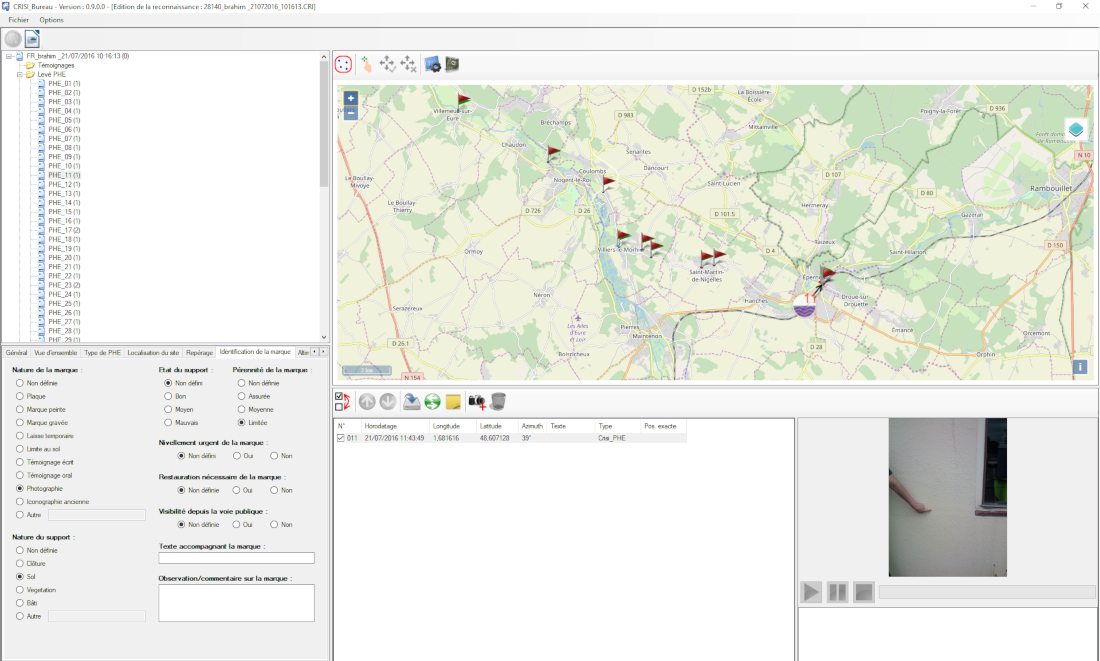Collapse the FR_brahim root tree node
Image resolution: width=1100 pixels, height=661 pixels.
click(8, 56)
